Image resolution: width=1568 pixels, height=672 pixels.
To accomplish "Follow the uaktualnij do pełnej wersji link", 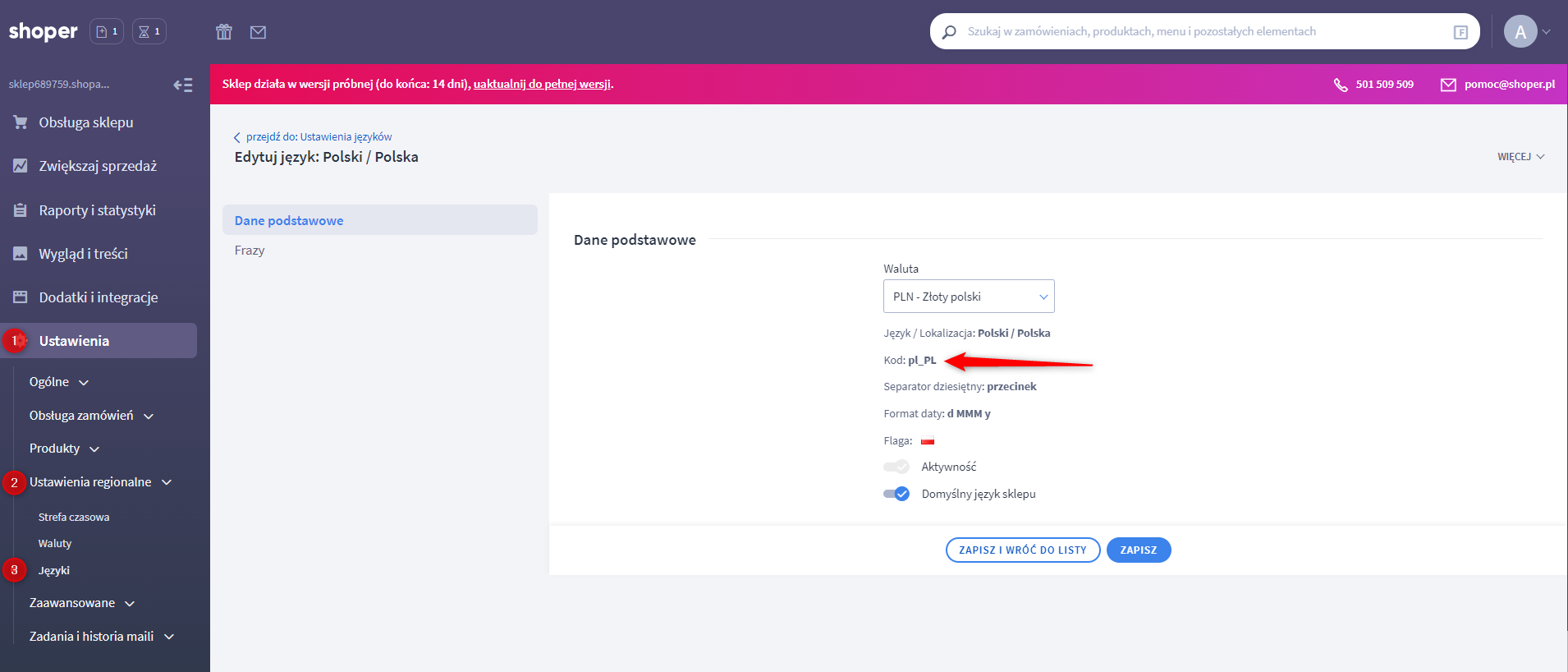I will pos(542,84).
